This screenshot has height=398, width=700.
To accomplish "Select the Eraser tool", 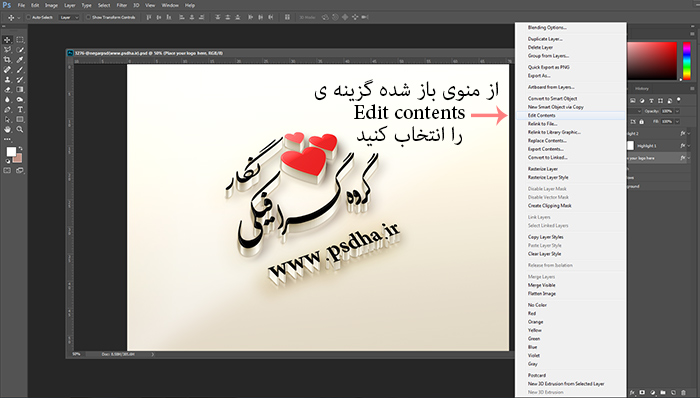I will 7,89.
